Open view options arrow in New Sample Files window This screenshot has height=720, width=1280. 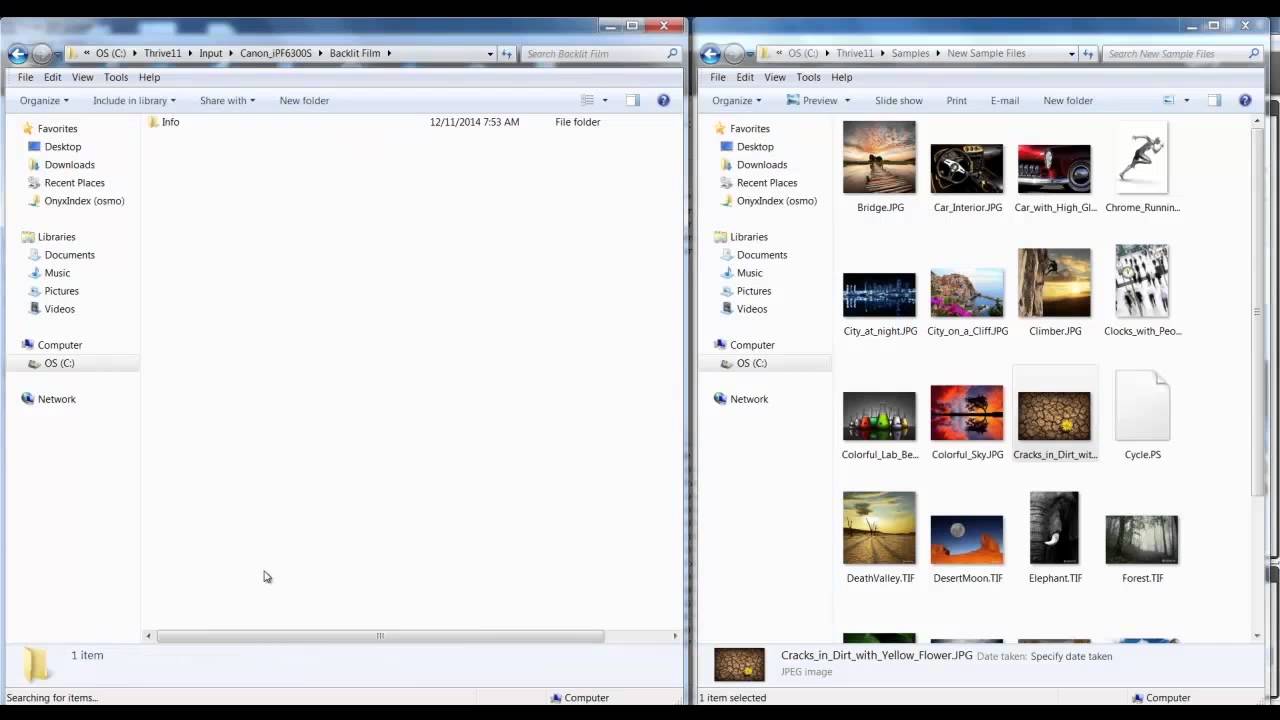click(1187, 100)
